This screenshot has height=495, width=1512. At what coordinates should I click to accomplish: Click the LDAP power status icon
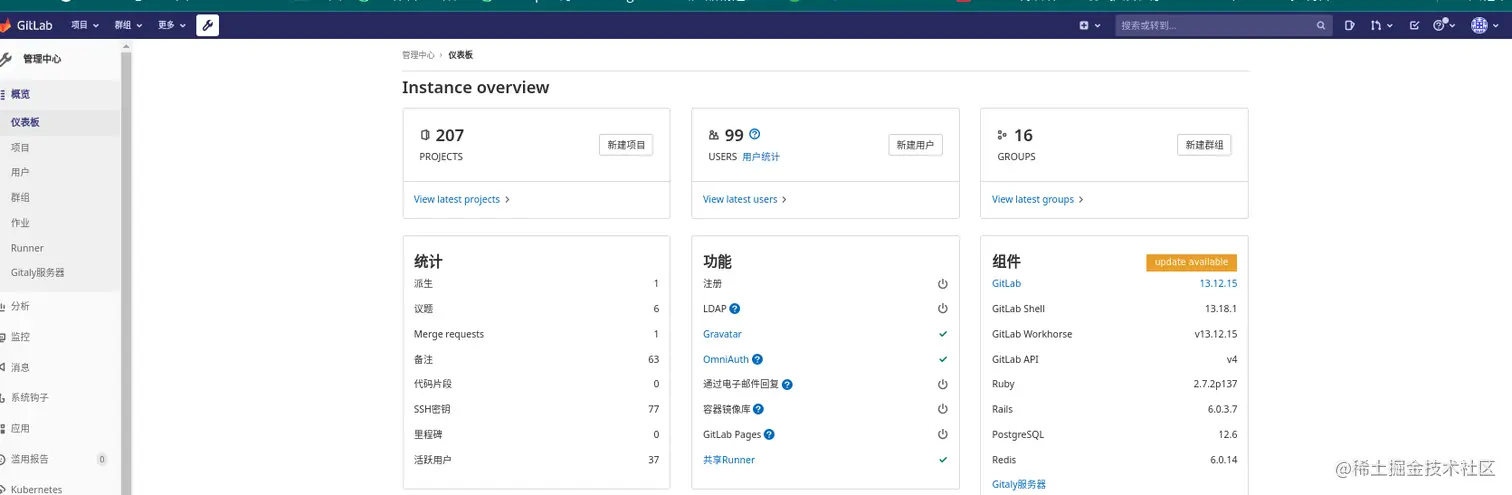click(942, 309)
